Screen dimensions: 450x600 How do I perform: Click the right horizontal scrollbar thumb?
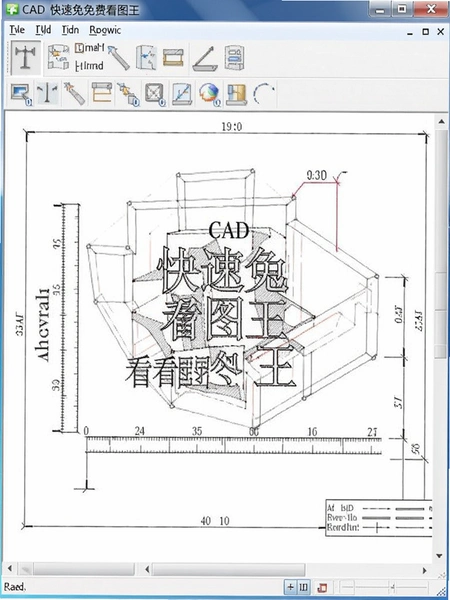pyautogui.click(x=228, y=570)
